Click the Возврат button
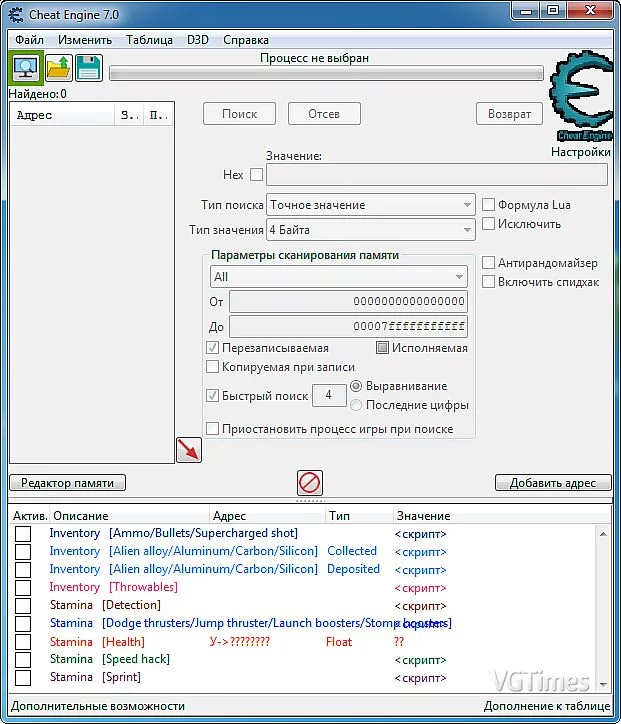 coord(509,114)
